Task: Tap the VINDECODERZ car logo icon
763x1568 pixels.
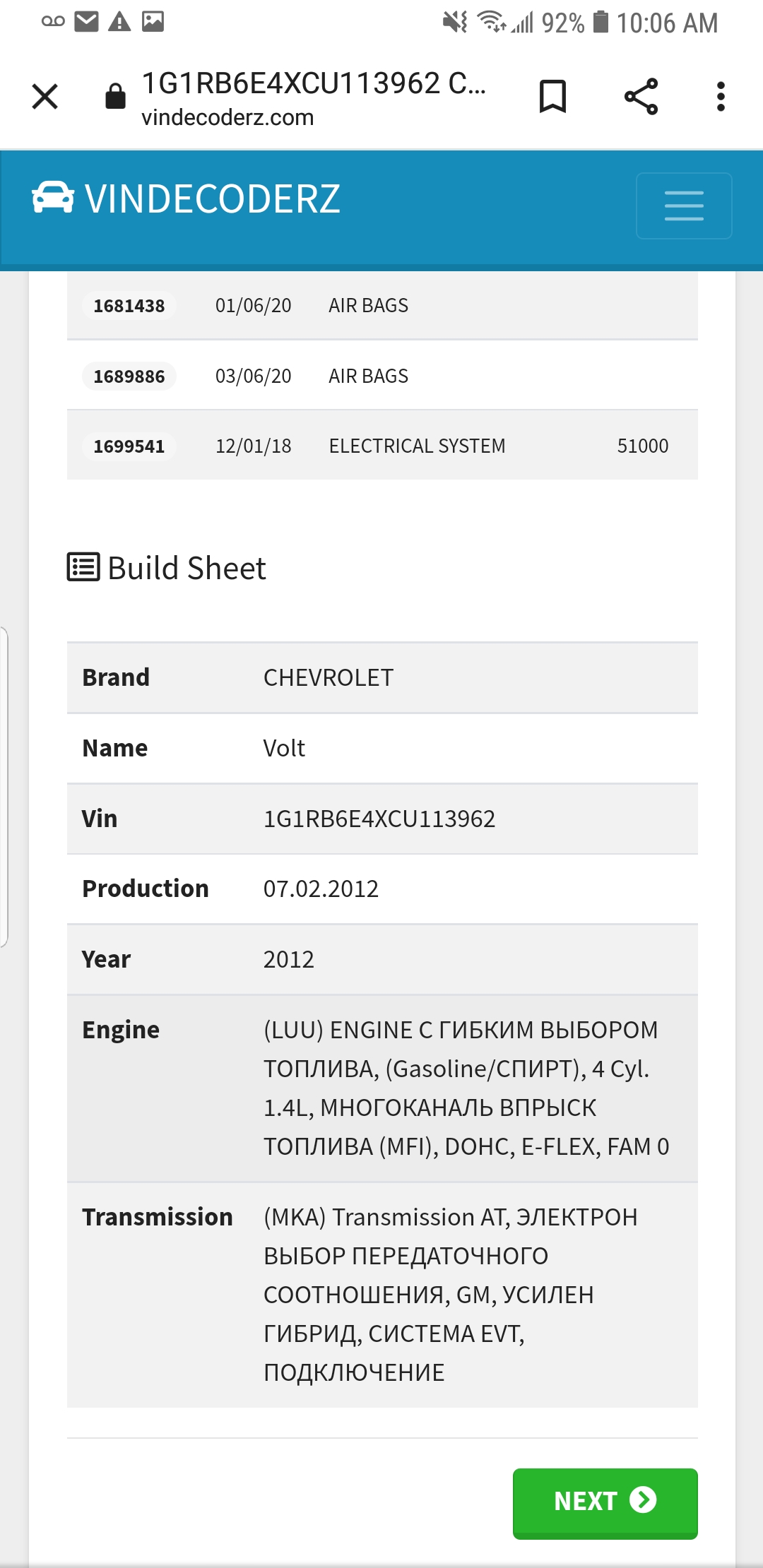Action: click(53, 198)
